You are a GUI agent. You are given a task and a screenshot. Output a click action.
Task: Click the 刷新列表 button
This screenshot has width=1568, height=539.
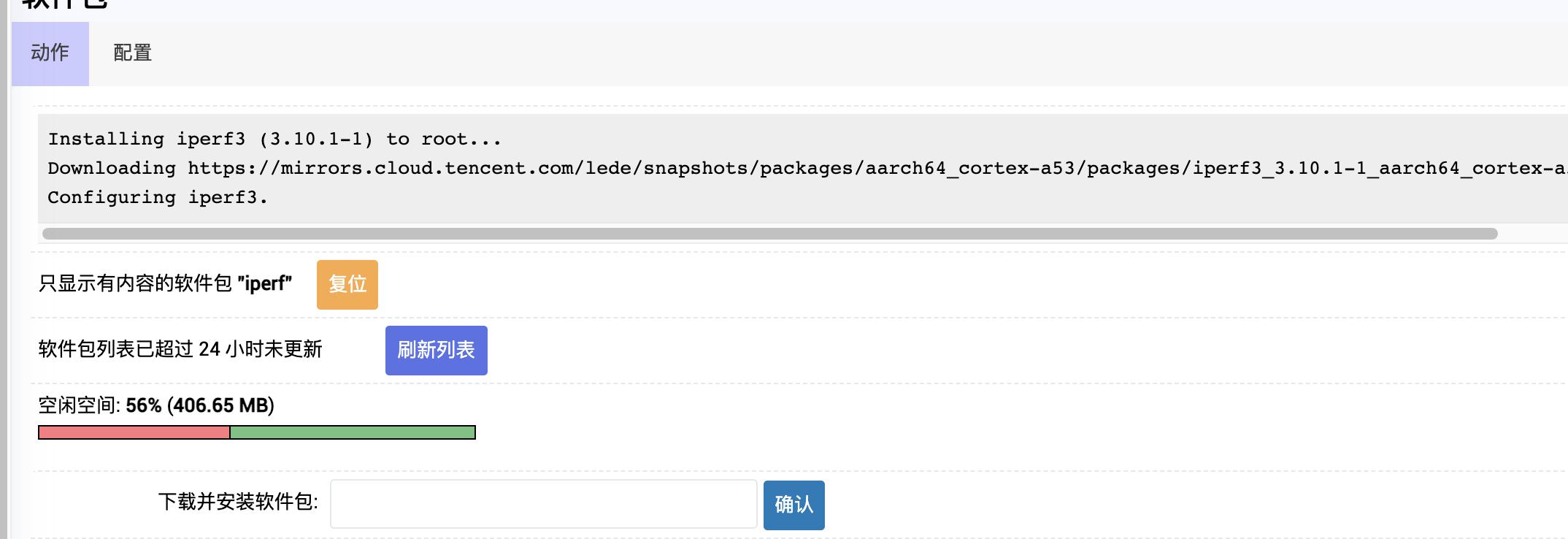pos(436,351)
